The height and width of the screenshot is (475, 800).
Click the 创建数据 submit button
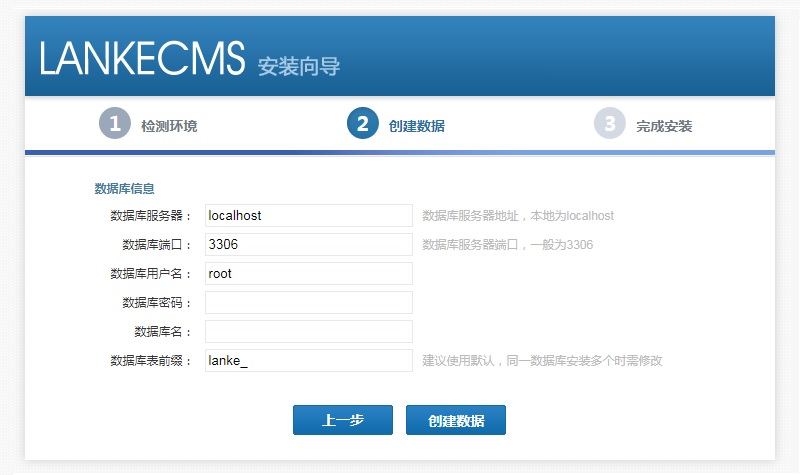[456, 420]
